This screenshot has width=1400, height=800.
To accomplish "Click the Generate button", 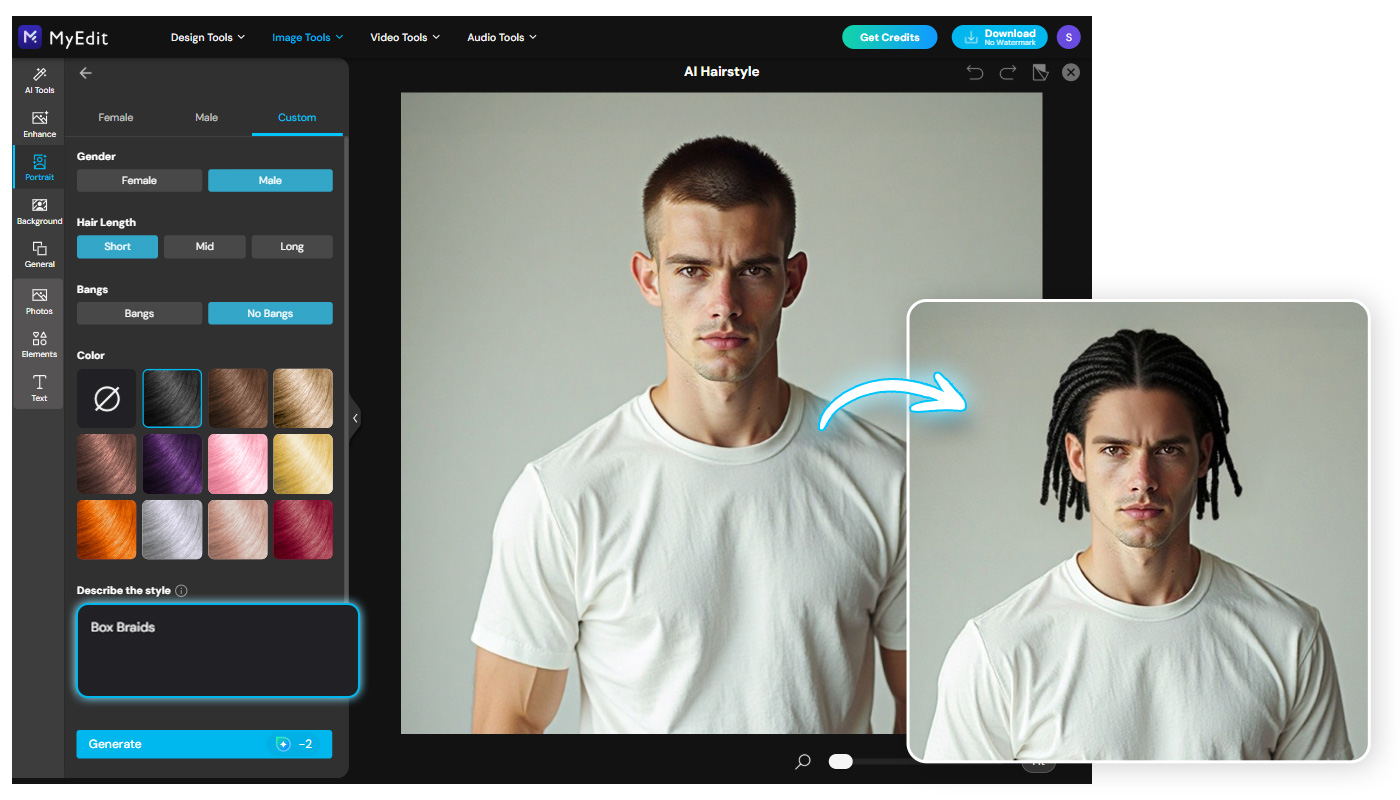I will point(204,744).
